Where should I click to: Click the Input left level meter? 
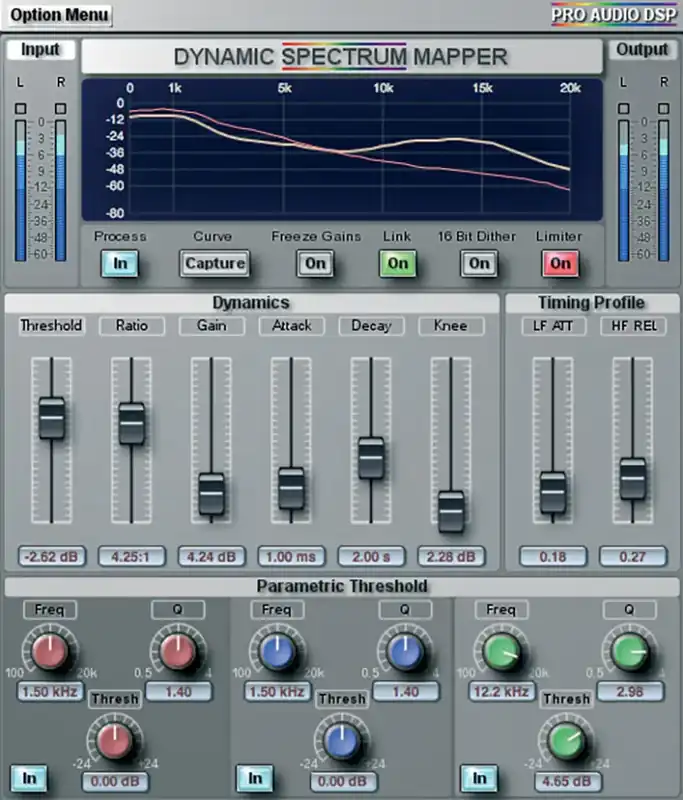tap(20, 191)
